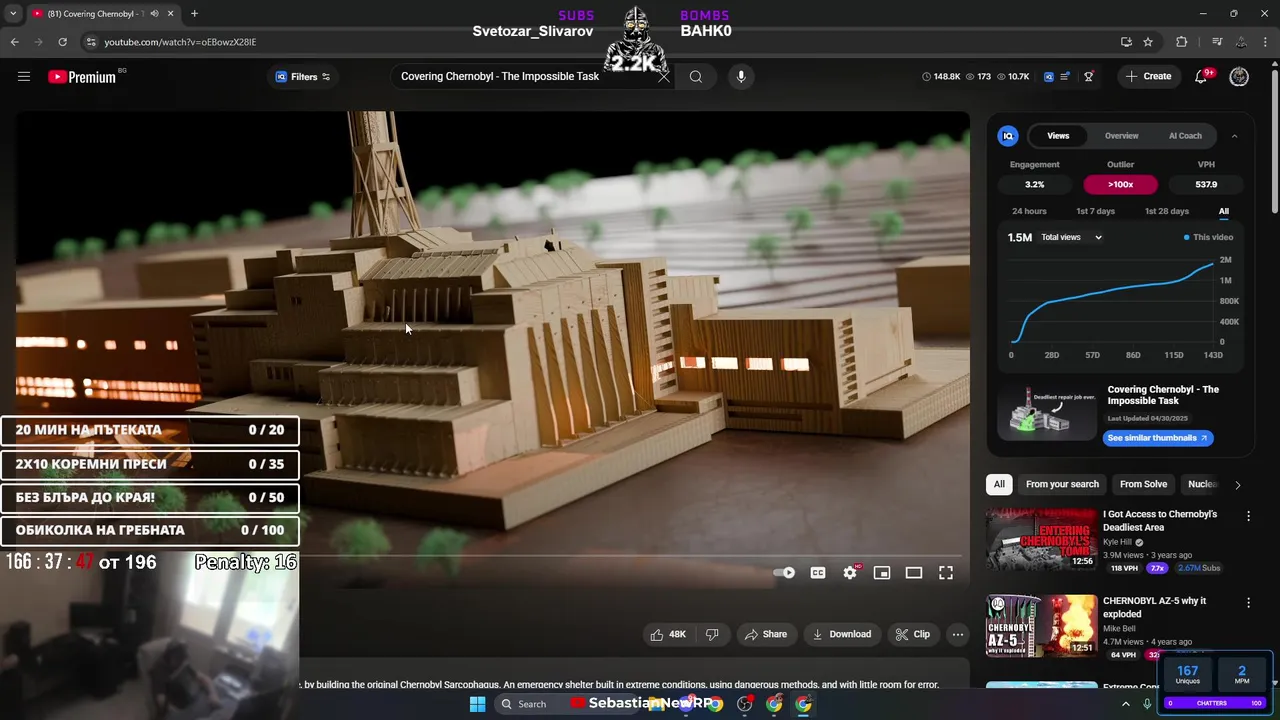This screenshot has width=1280, height=720.
Task: Open the vidIQ Filters button
Action: [303, 77]
